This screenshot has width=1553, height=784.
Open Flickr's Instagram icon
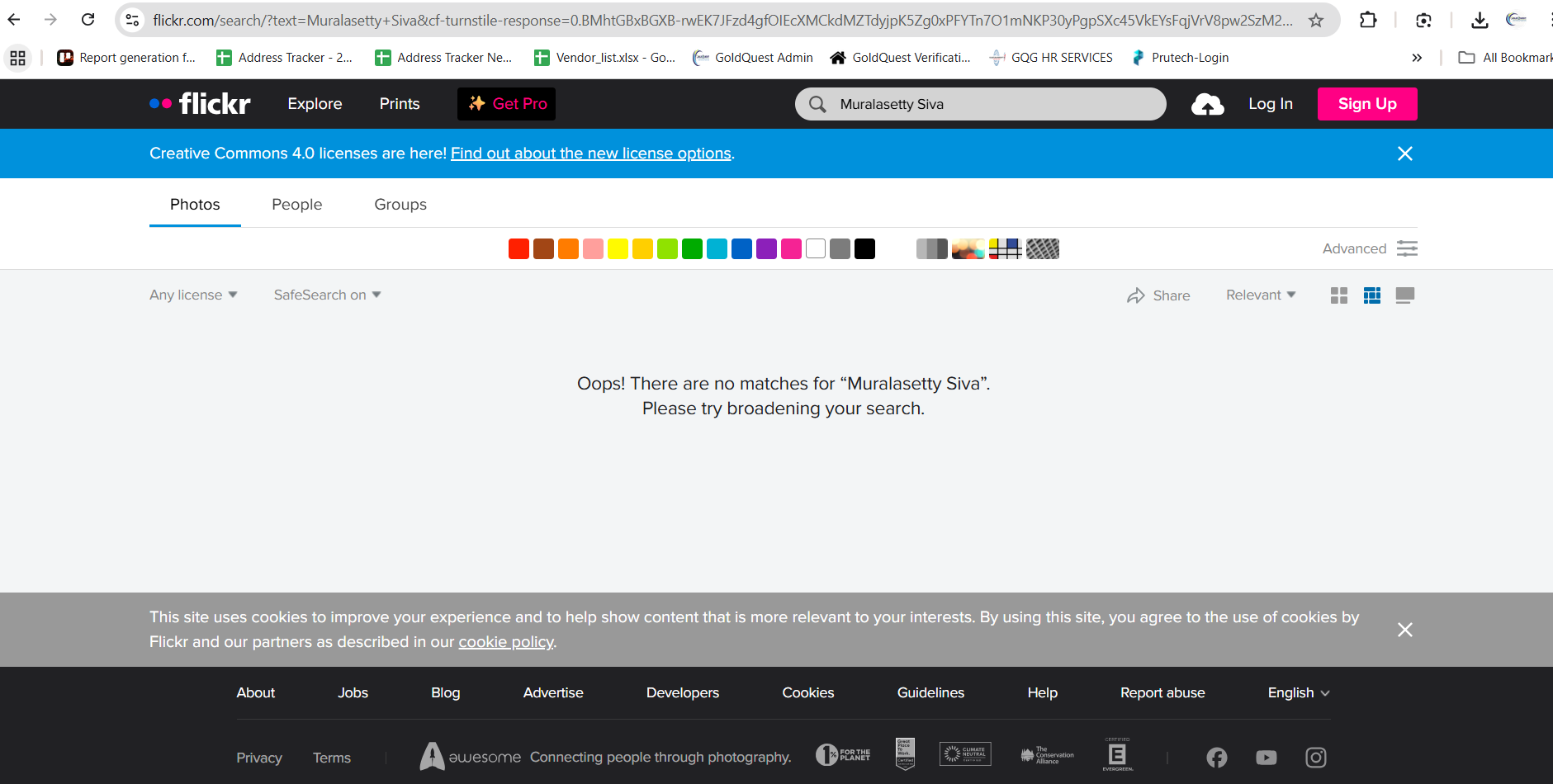coord(1316,758)
